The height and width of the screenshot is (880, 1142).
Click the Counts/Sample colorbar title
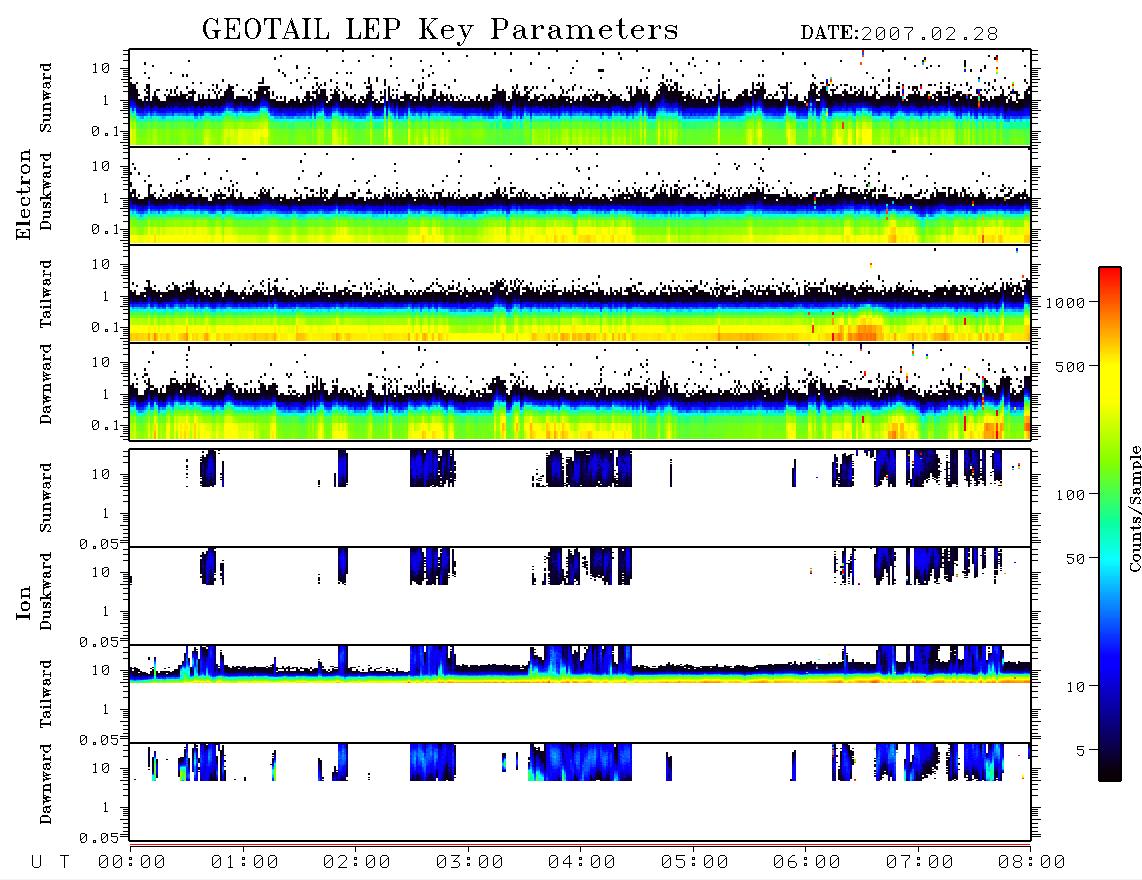pos(1134,508)
